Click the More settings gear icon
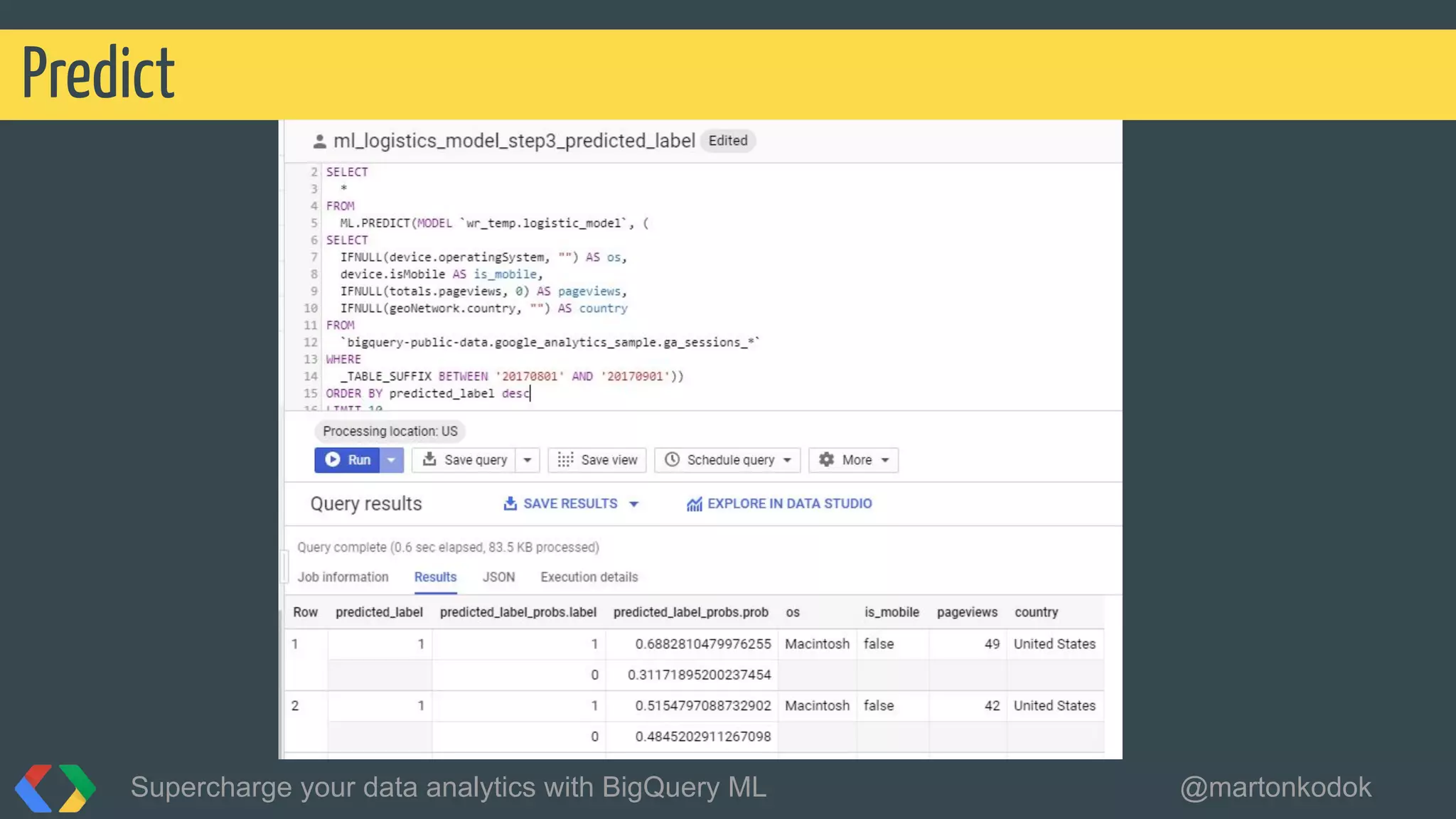1456x819 pixels. point(826,460)
